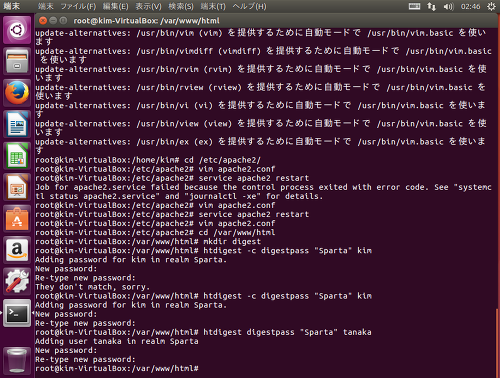Open the Ubuntu Dash search launcher
The image size is (500, 378).
tap(17, 30)
